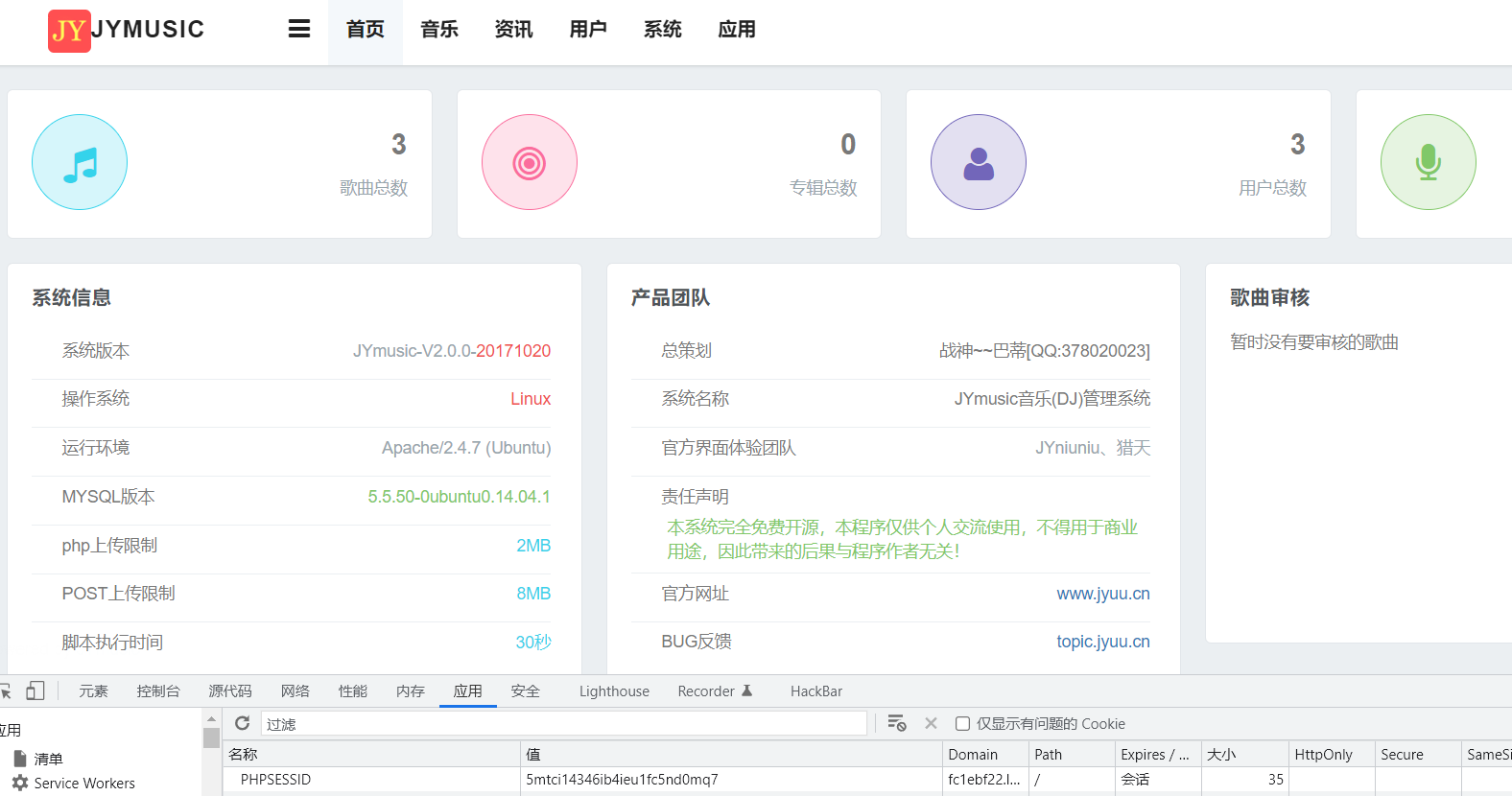Select the PHPSESSID cookie row
The image size is (1512, 796).
tap(867, 780)
